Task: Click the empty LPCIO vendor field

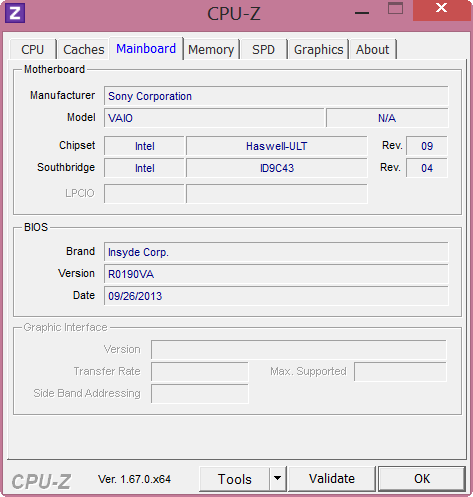Action: click(144, 193)
